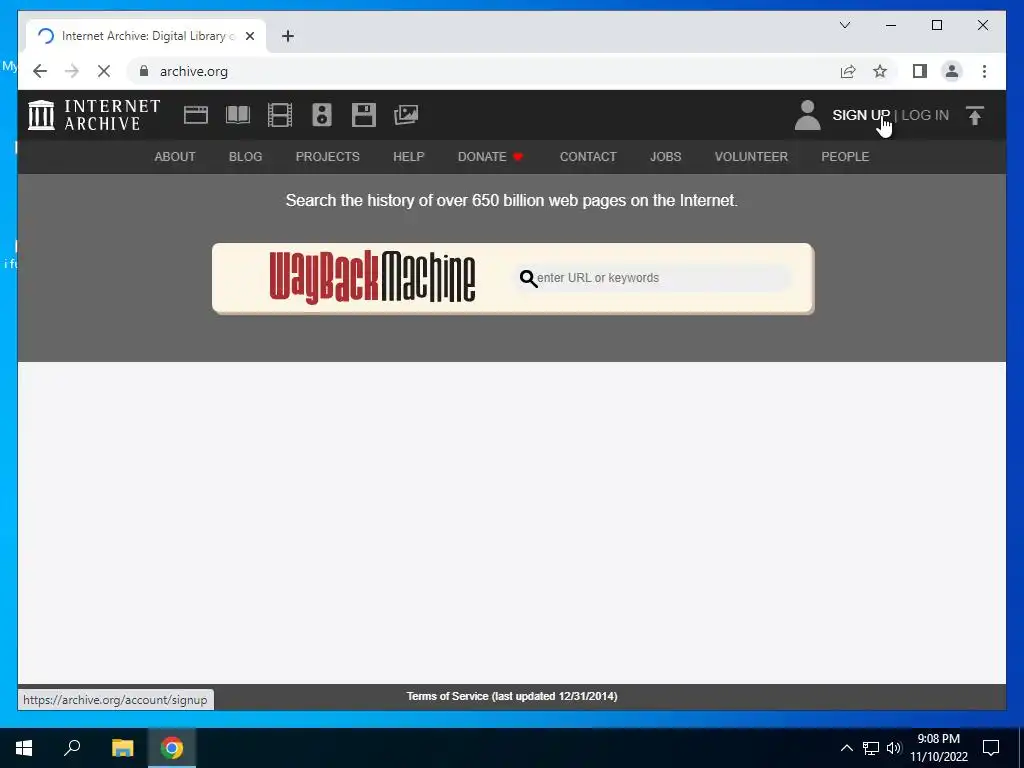This screenshot has height=768, width=1024.
Task: Open tab search dropdown arrow
Action: [844, 25]
